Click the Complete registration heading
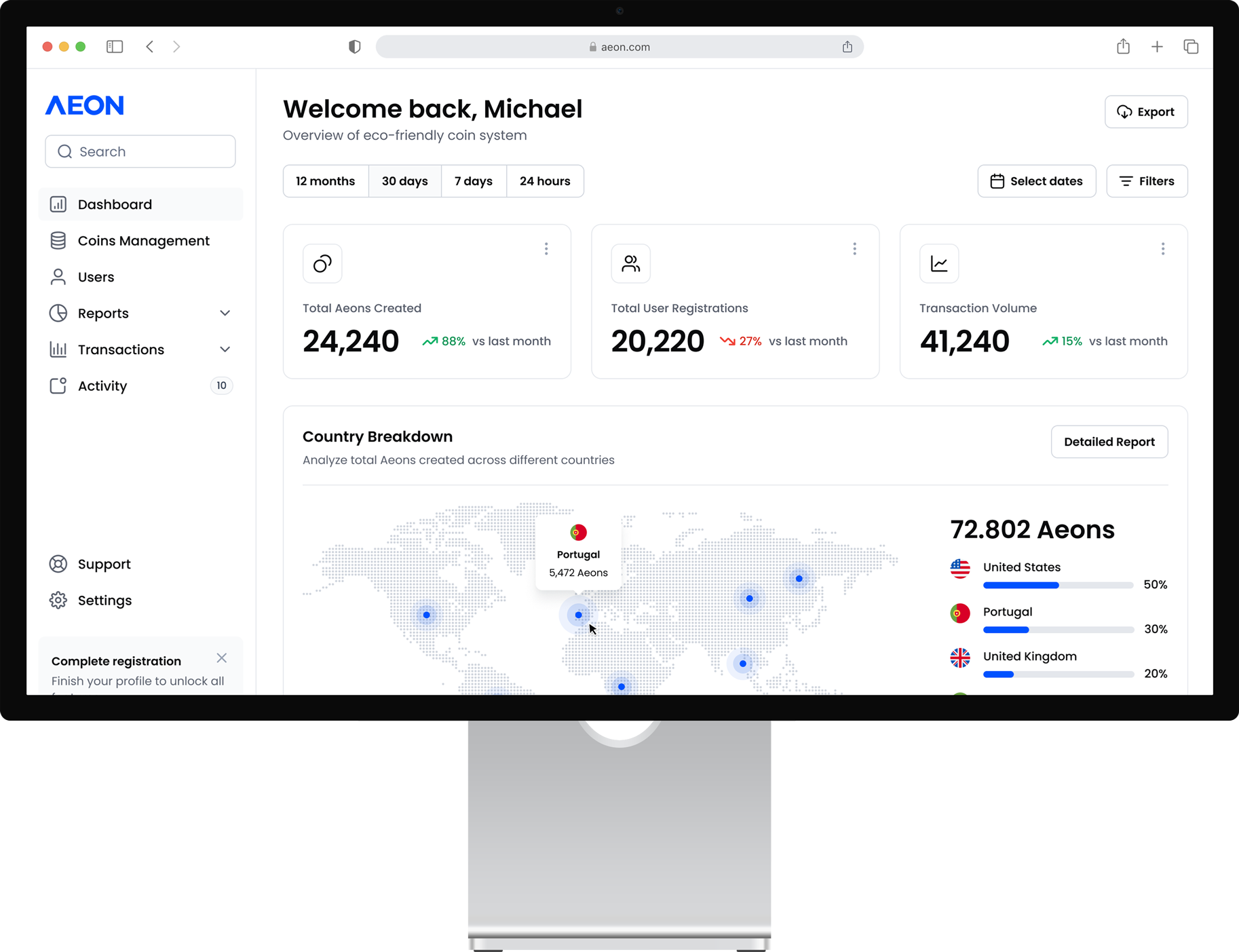Screen dimensions: 1239x952 click(116, 661)
